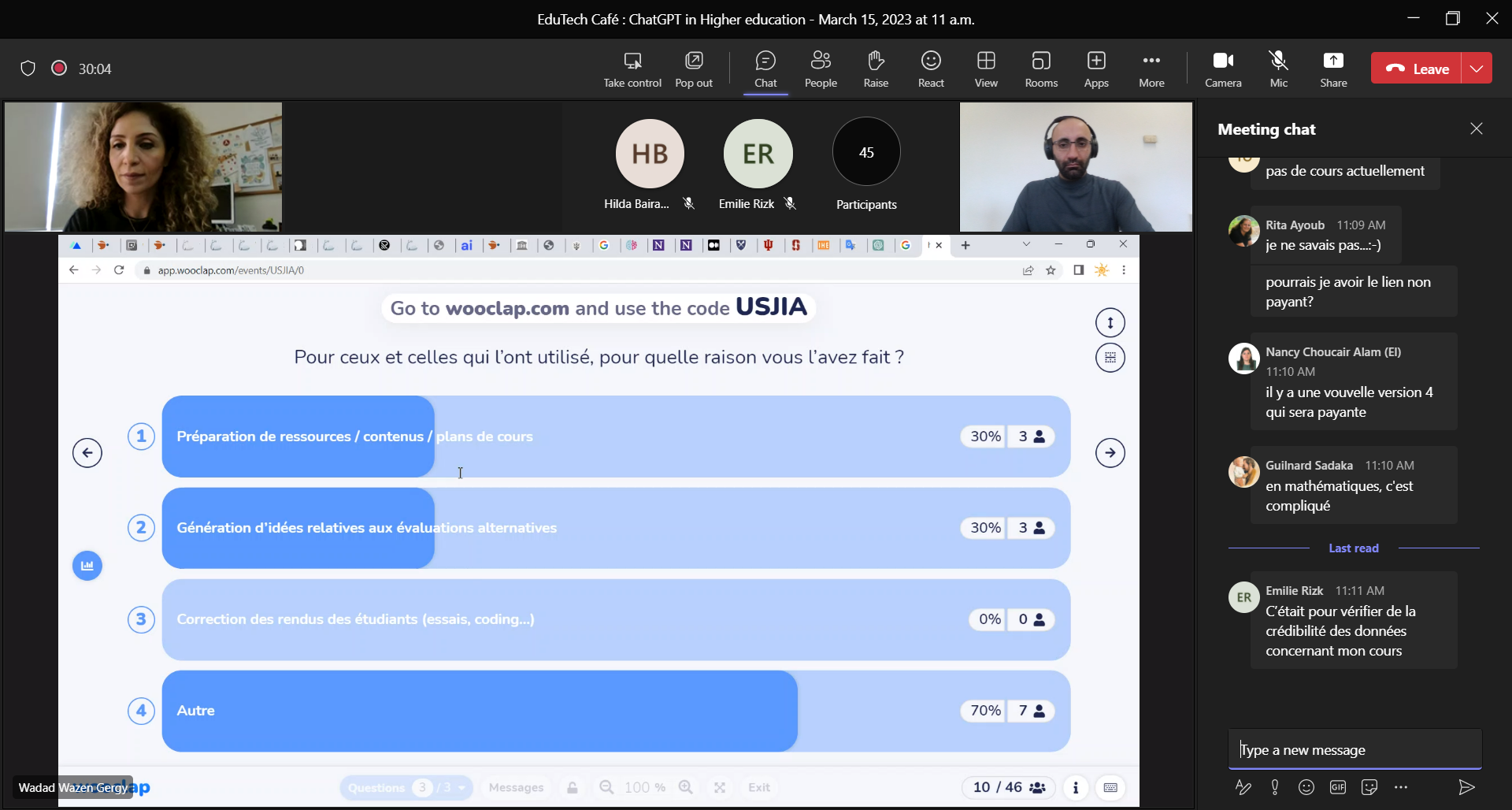Open Wooclap keyboard shortcuts button
This screenshot has width=1512, height=810.
pos(1110,787)
